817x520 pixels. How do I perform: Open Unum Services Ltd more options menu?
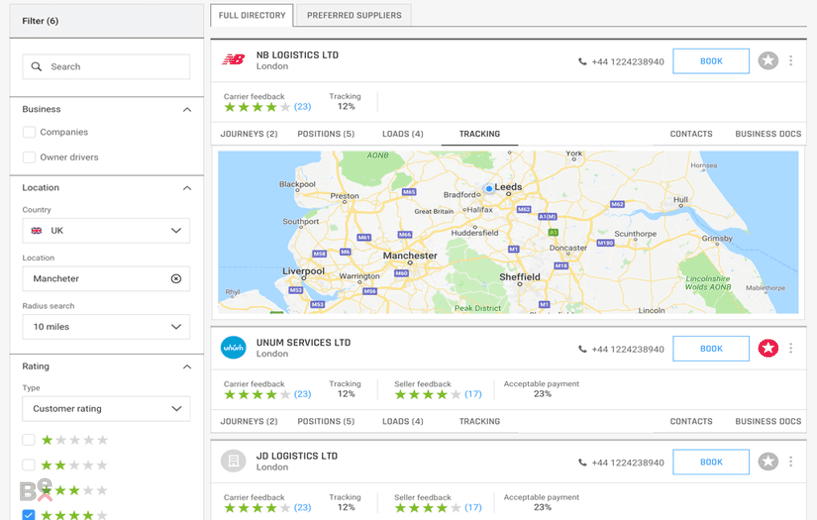[791, 348]
